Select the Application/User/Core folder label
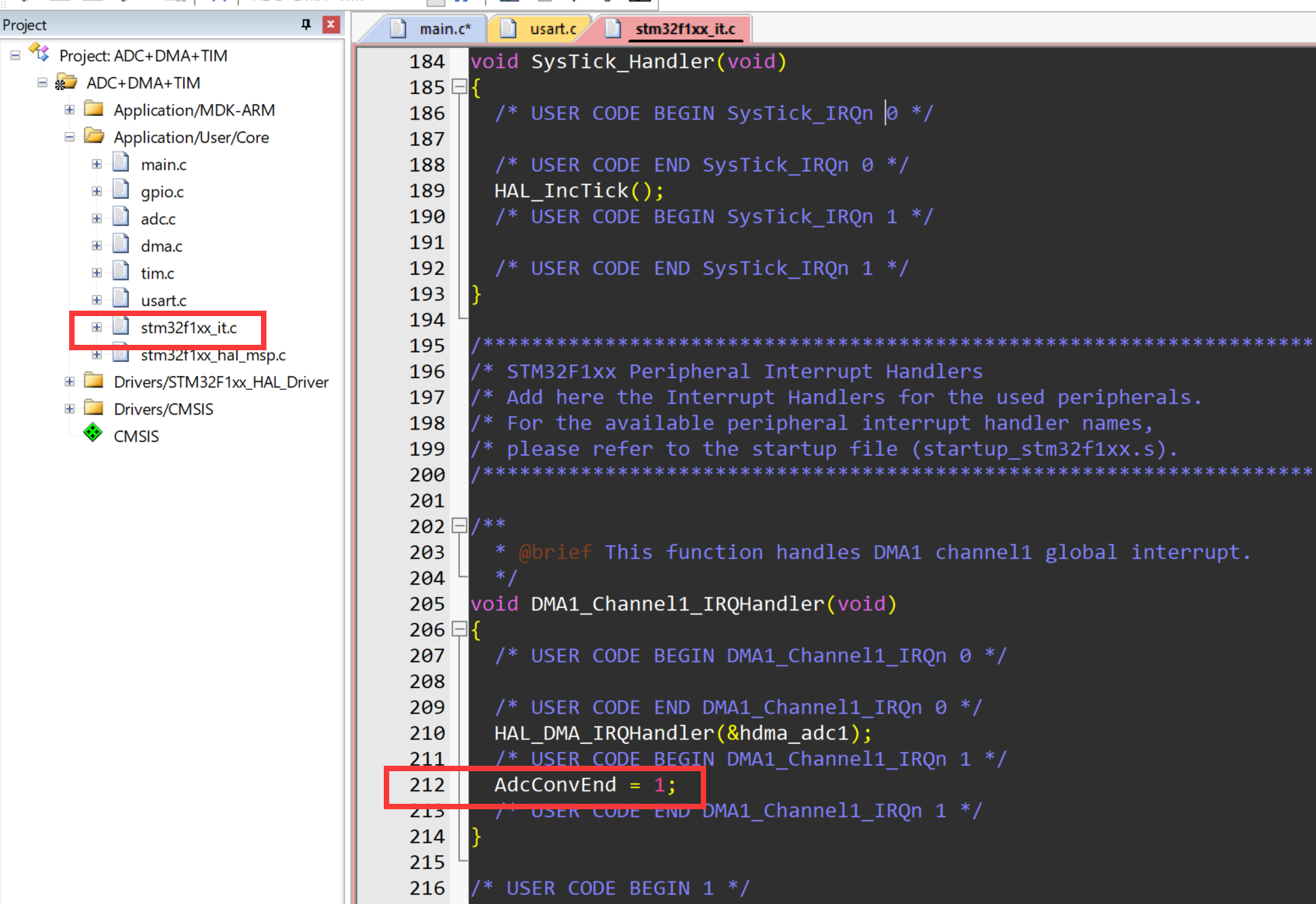1316x904 pixels. pos(191,137)
